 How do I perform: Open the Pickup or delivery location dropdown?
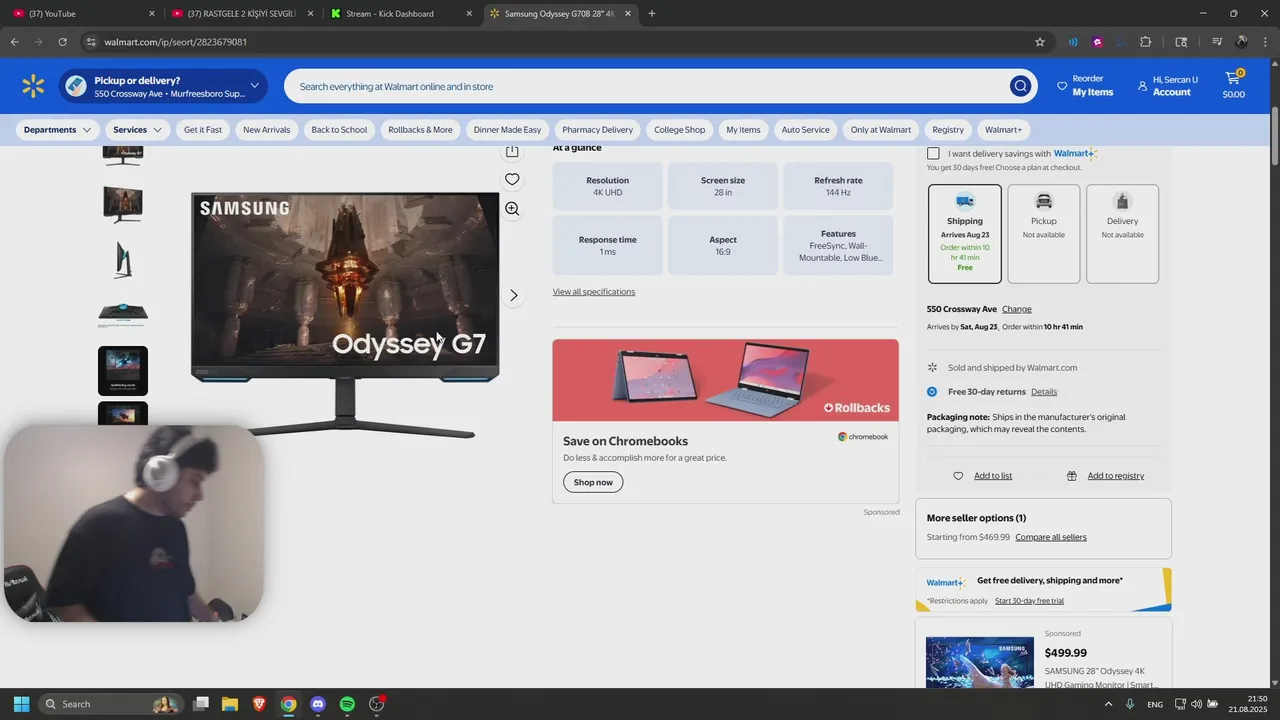click(x=163, y=86)
